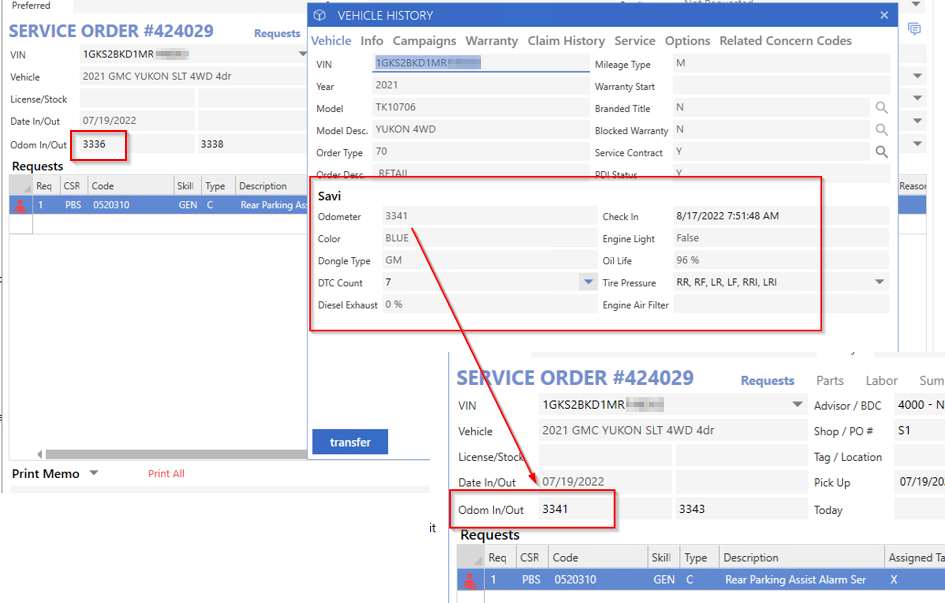The width and height of the screenshot is (945, 603).
Task: Click the Dongle Type field showing GM
Action: point(489,260)
